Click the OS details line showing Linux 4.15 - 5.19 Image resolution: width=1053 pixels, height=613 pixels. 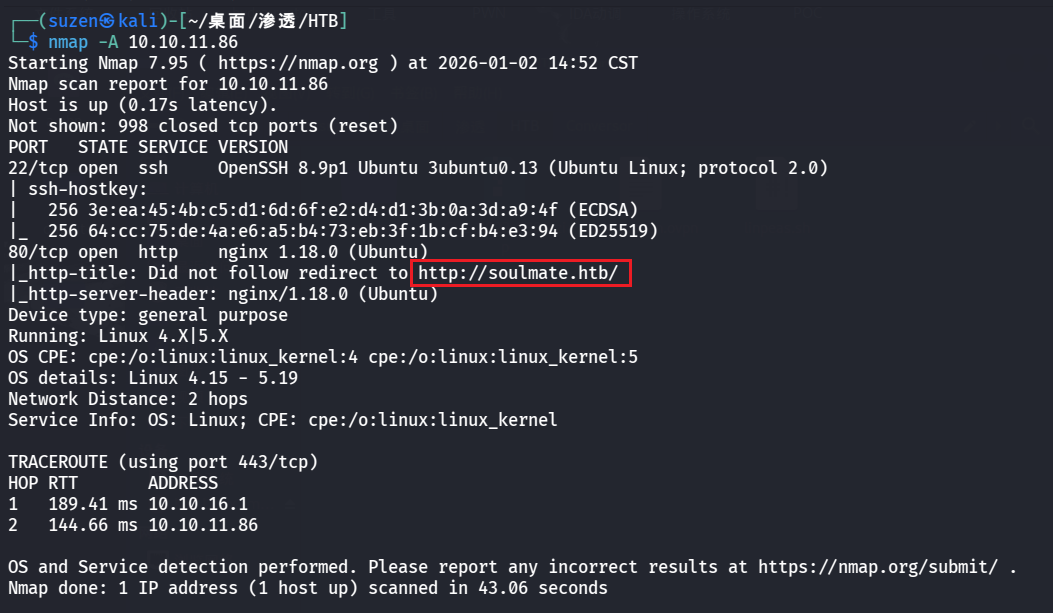point(153,377)
